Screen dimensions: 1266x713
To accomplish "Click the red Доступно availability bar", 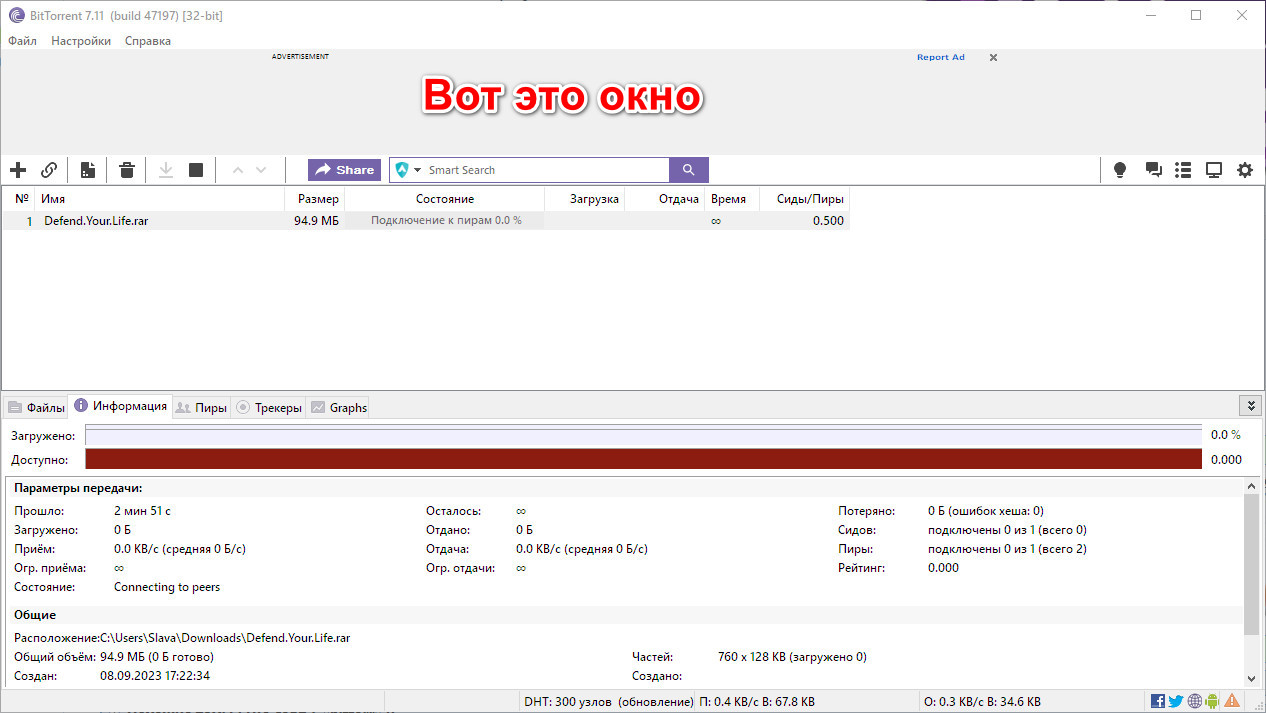I will point(644,459).
